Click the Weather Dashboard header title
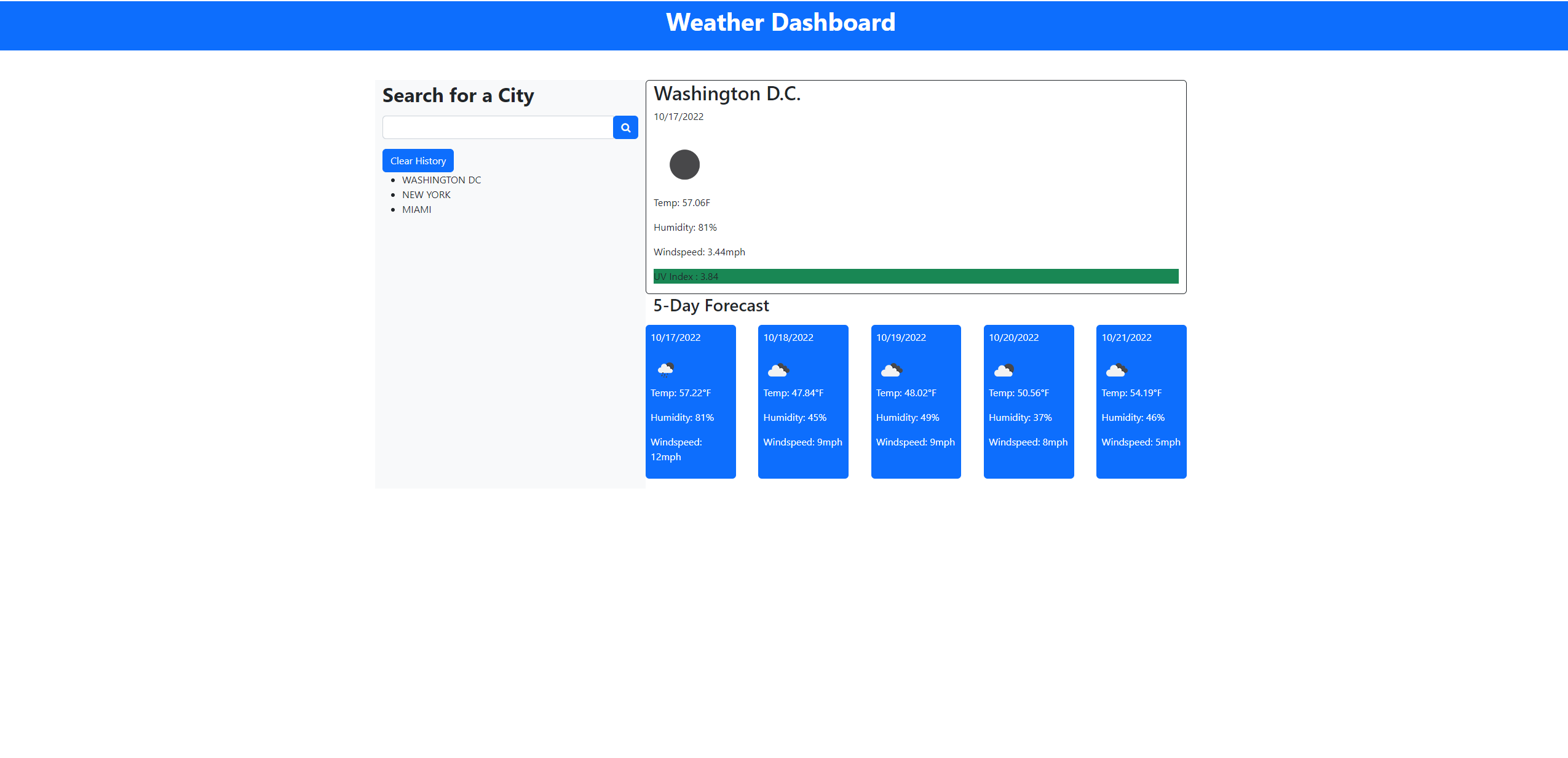 [781, 23]
